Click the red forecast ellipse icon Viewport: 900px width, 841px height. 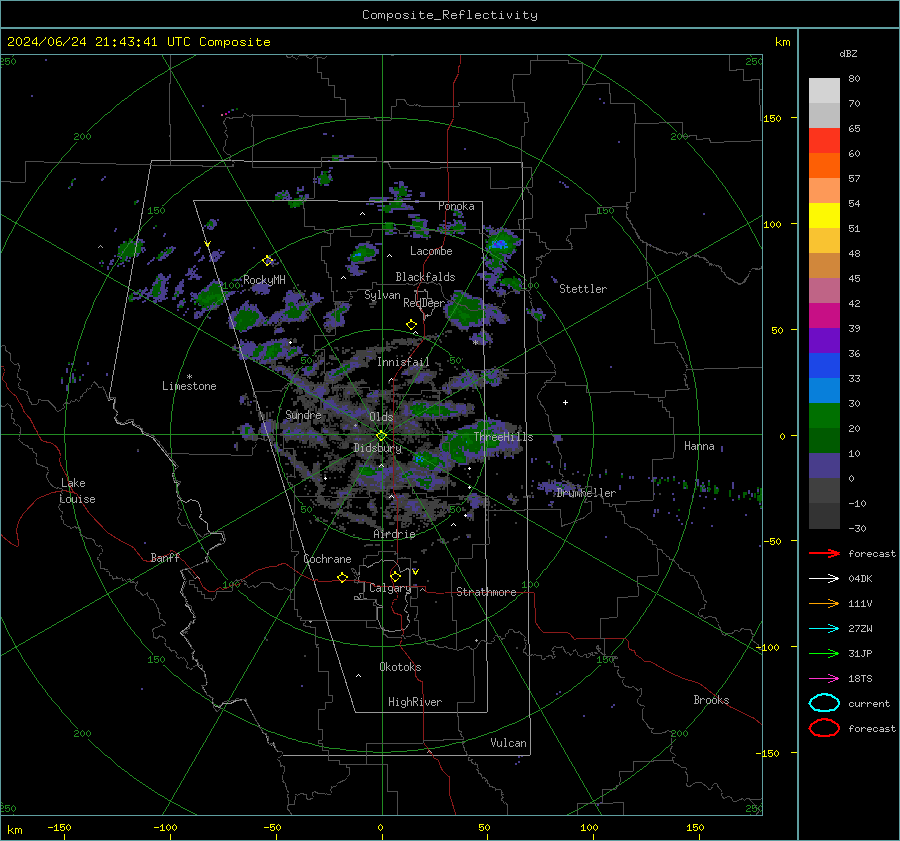pos(824,728)
